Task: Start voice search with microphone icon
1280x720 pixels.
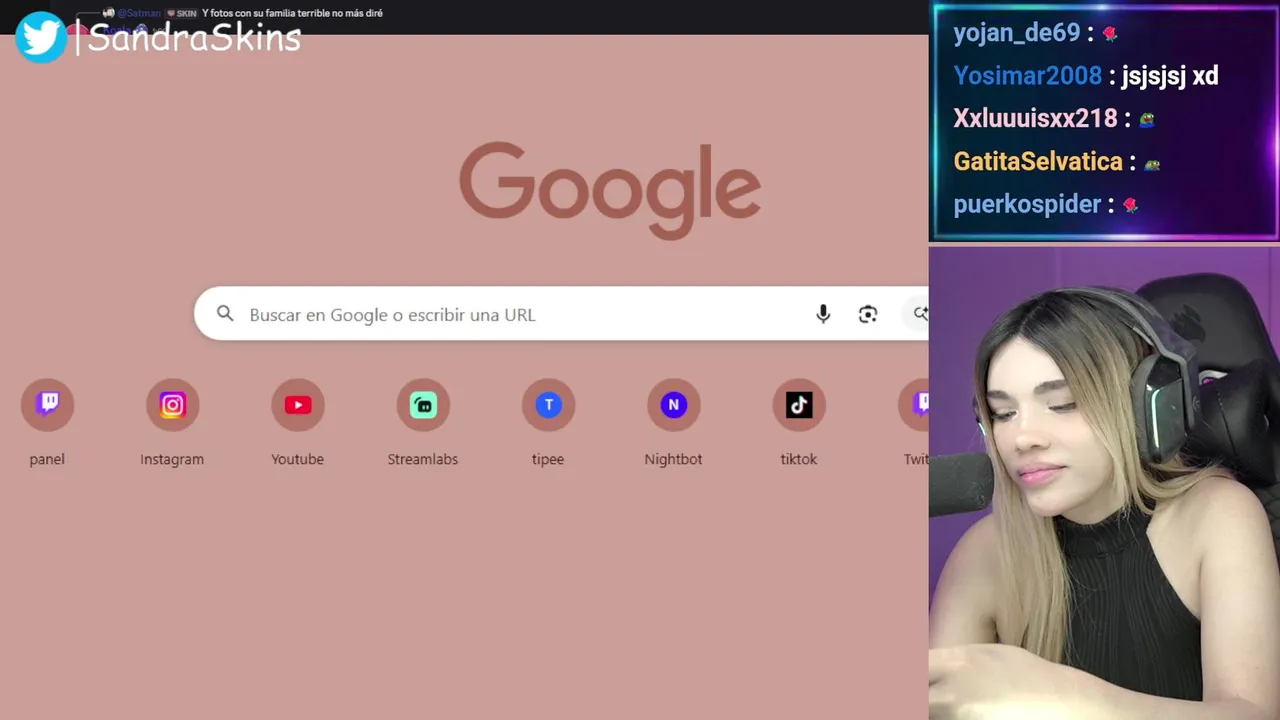Action: pos(823,314)
